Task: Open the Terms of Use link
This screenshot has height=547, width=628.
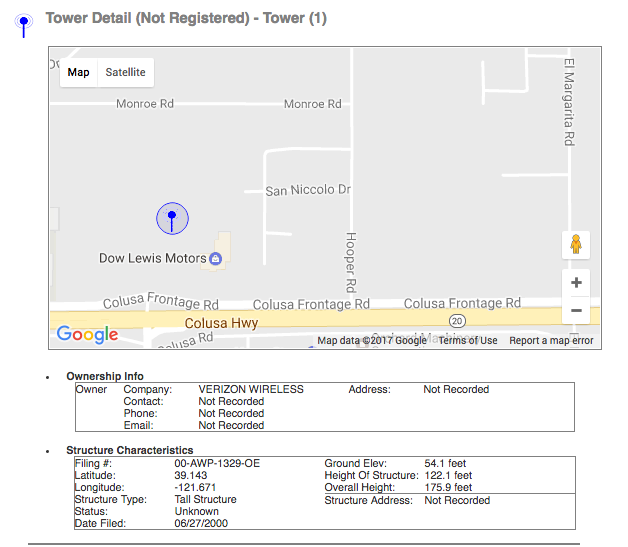Action: click(x=467, y=341)
